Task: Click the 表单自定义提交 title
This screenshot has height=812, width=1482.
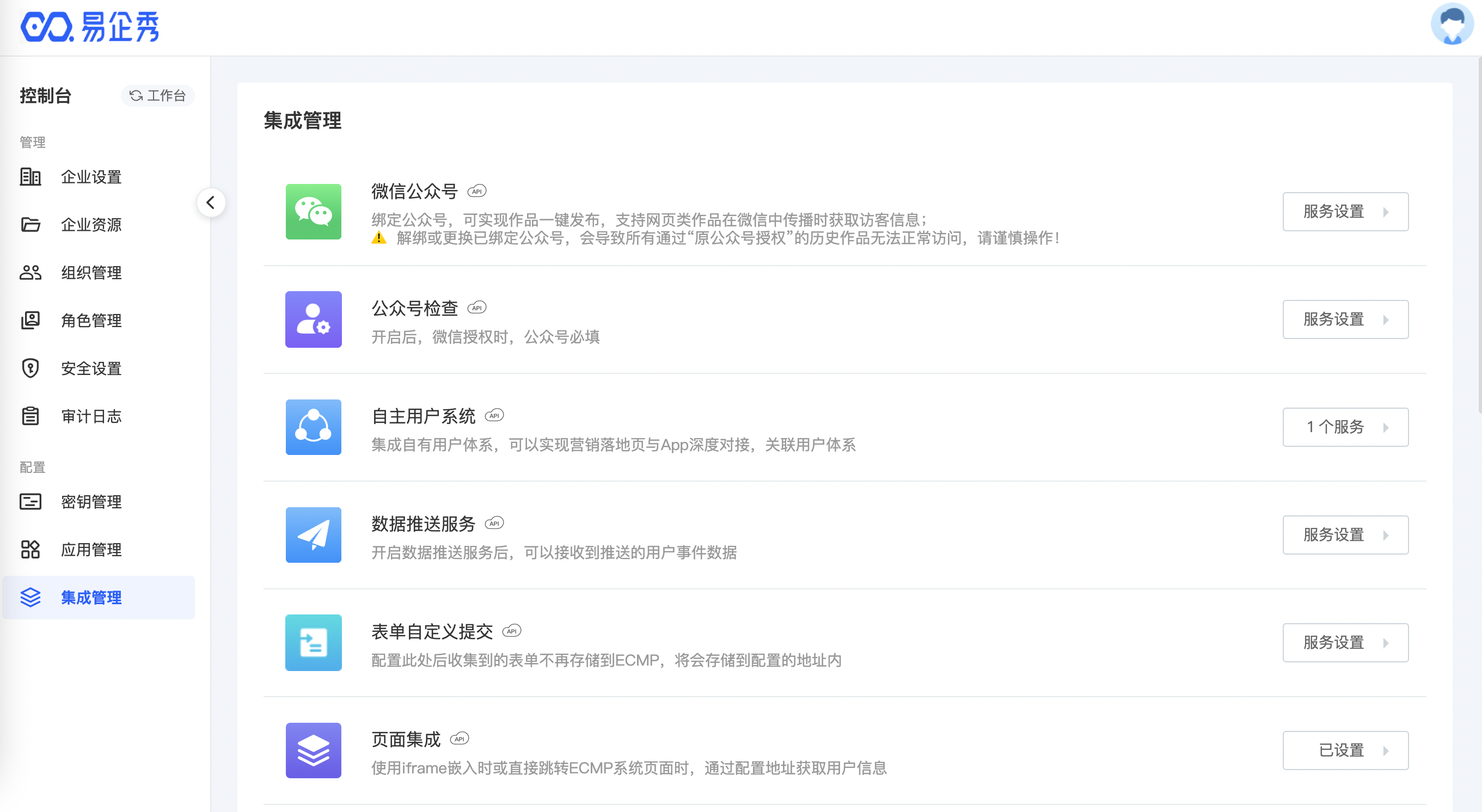Action: [432, 631]
